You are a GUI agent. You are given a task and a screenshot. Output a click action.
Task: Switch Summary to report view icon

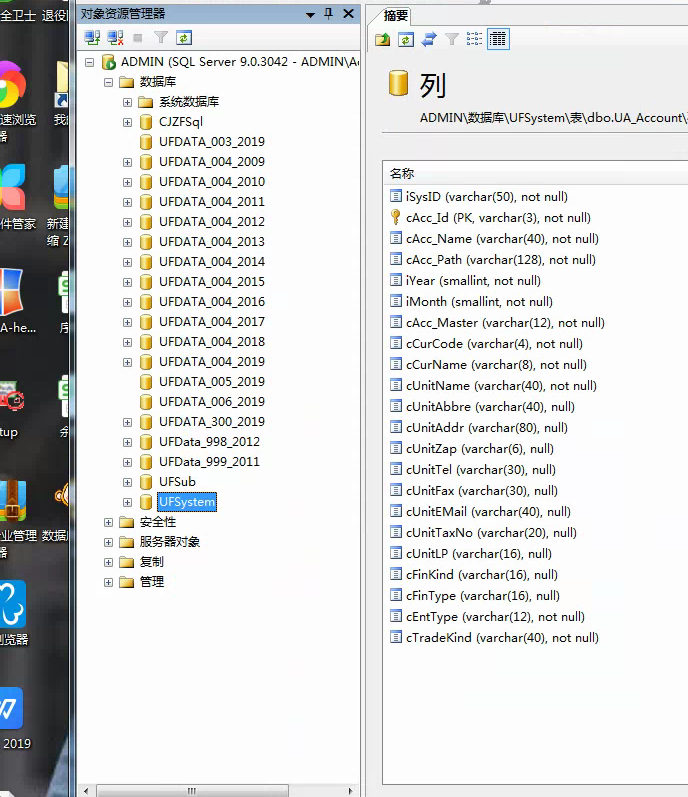pos(498,39)
